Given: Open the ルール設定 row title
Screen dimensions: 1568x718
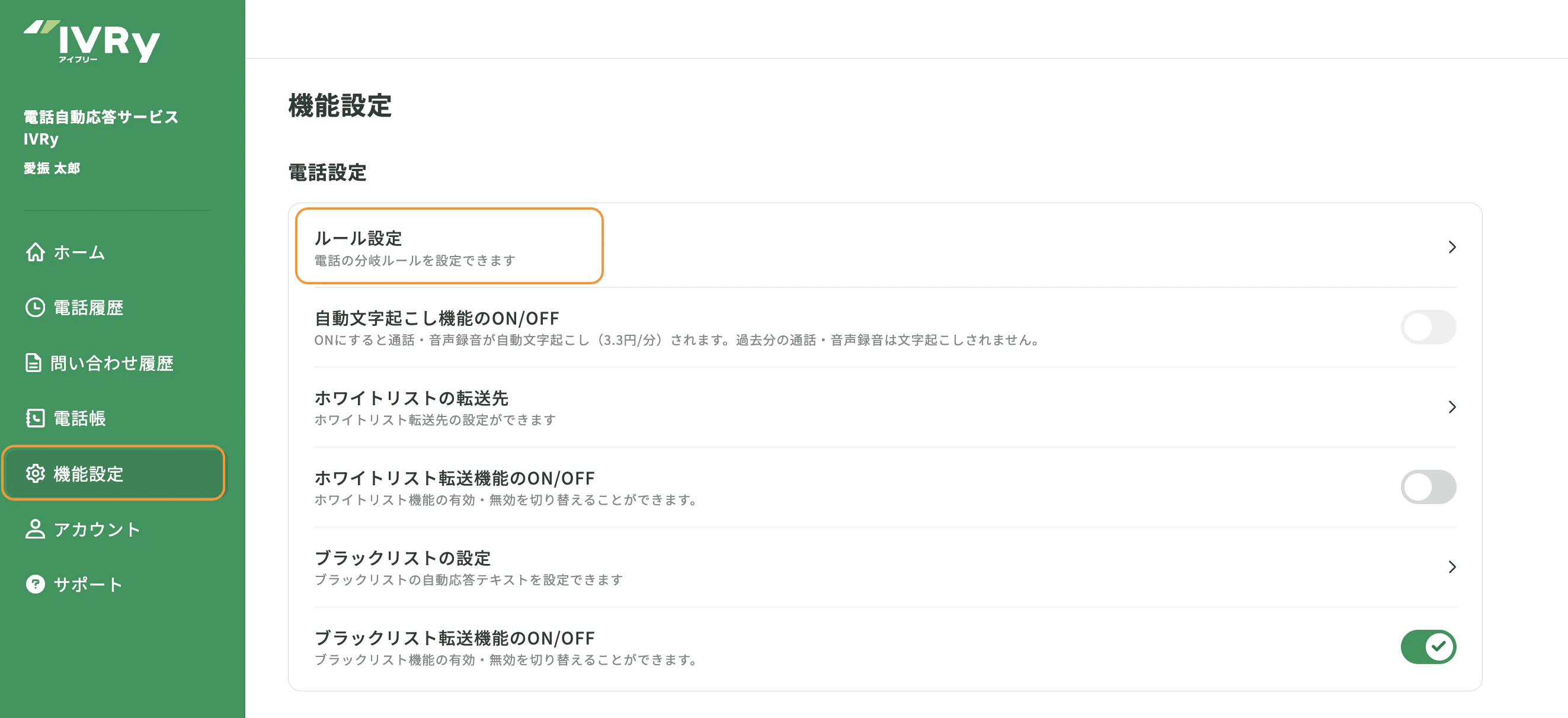Looking at the screenshot, I should pyautogui.click(x=358, y=238).
